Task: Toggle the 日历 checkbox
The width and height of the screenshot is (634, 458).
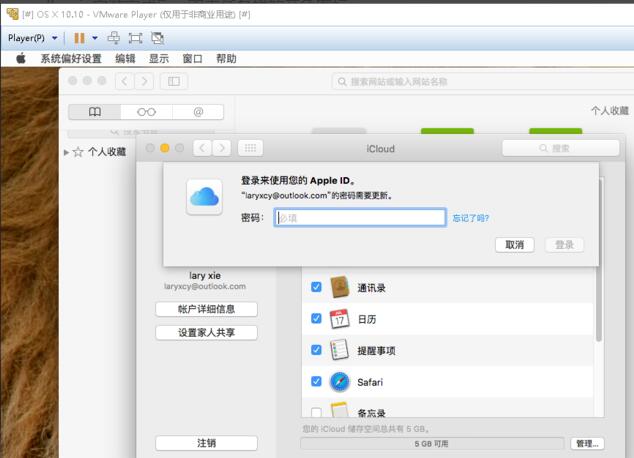Action: (316, 319)
